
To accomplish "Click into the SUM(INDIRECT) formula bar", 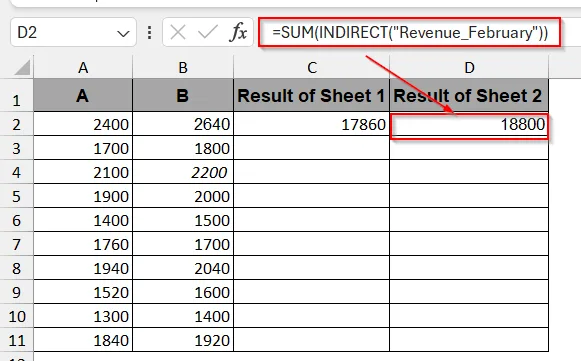I will click(409, 32).
